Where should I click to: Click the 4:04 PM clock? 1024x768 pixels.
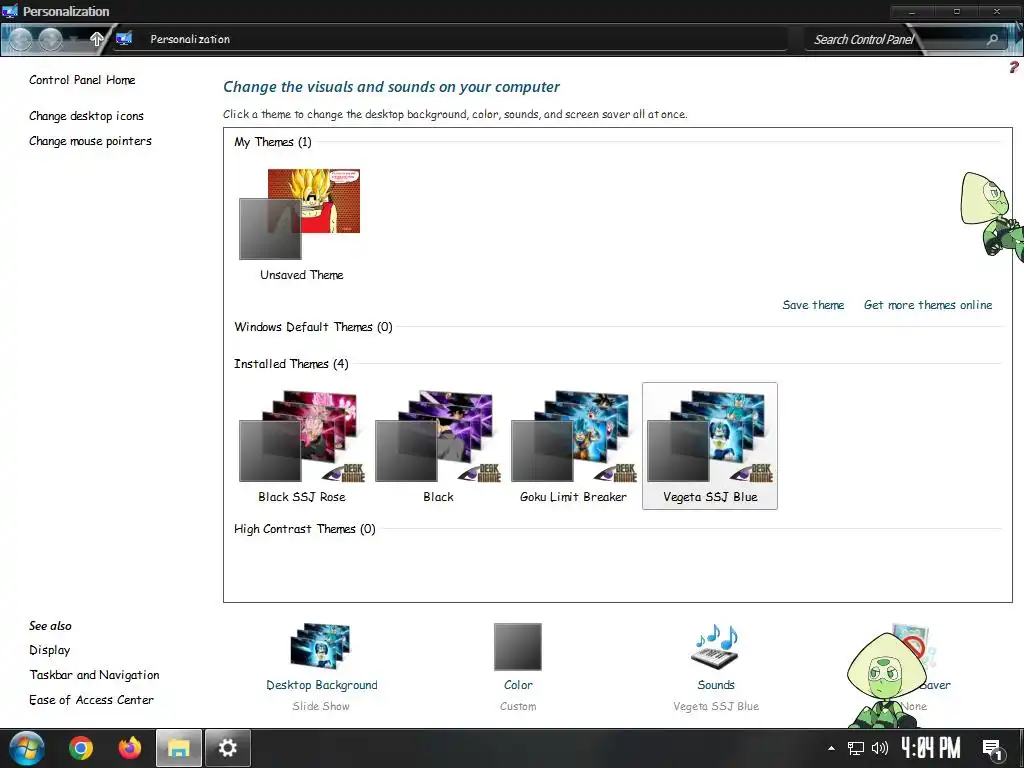click(x=931, y=748)
